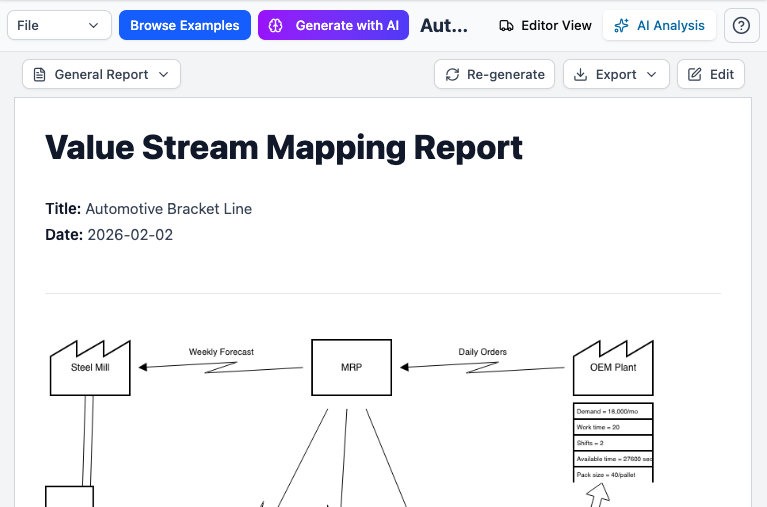Image resolution: width=767 pixels, height=507 pixels.
Task: Click the brain icon in Generate with AI
Action: tap(277, 25)
